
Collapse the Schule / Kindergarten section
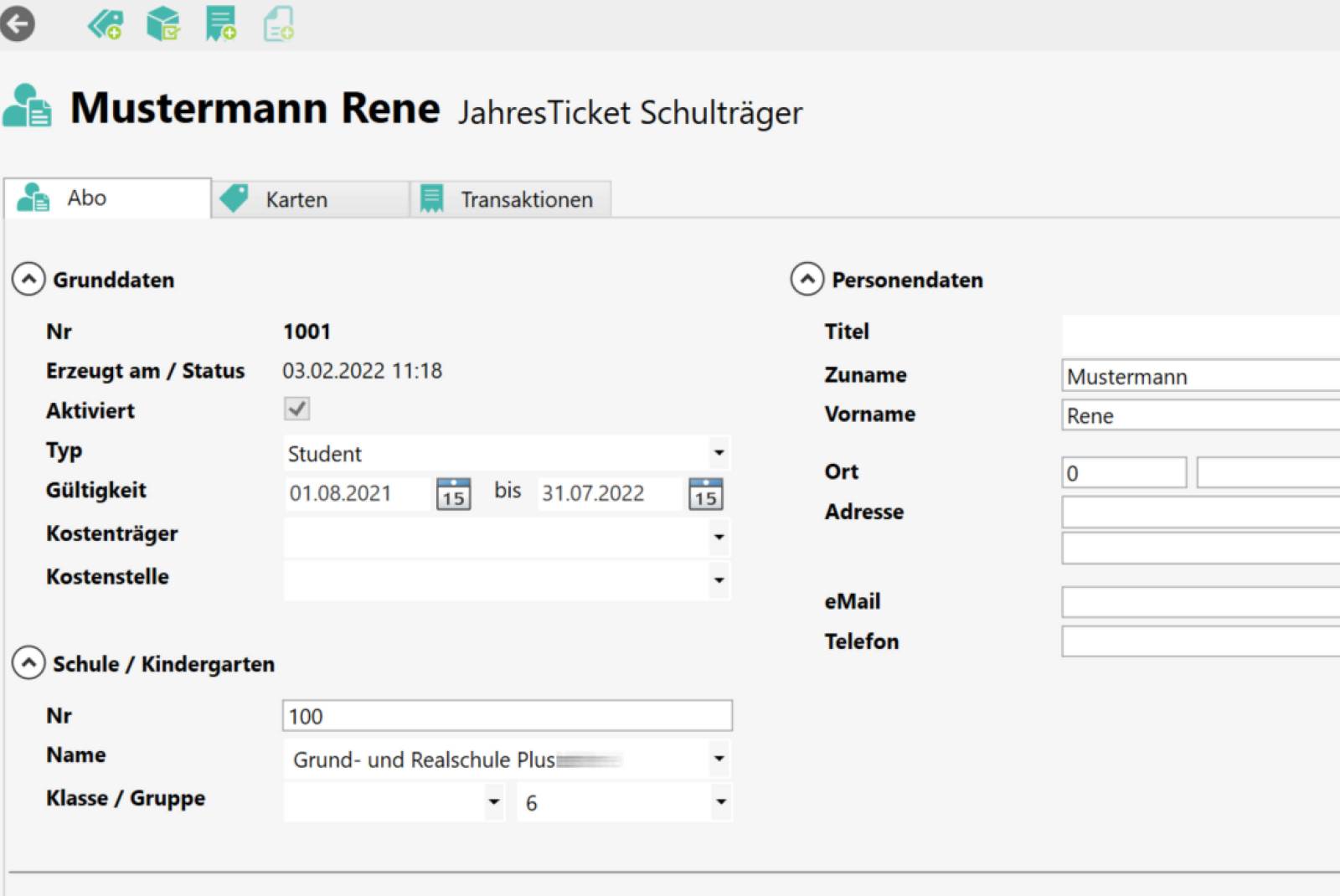[x=28, y=663]
